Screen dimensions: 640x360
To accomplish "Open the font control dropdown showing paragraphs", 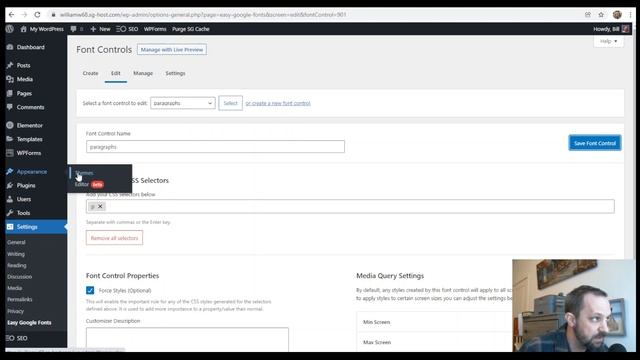I will (182, 103).
